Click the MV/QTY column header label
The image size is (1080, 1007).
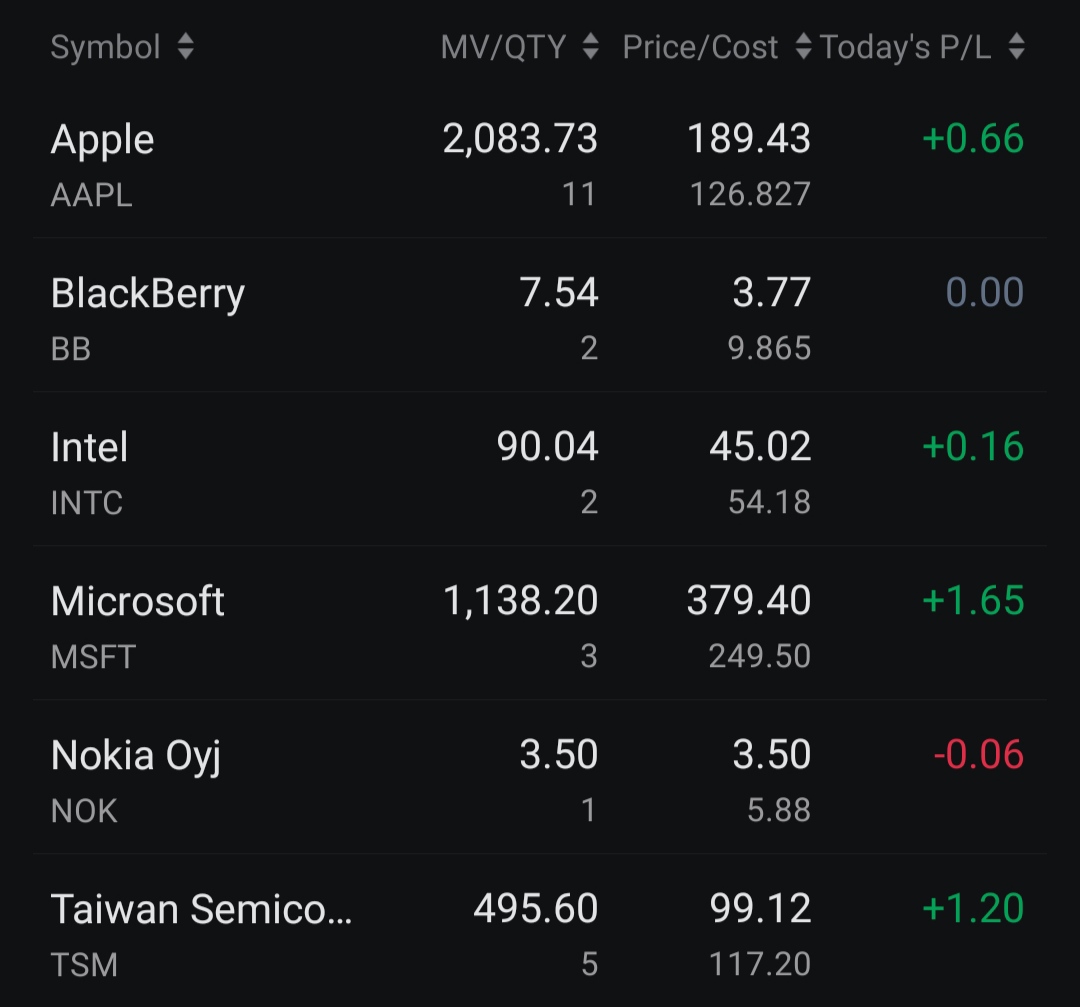503,48
